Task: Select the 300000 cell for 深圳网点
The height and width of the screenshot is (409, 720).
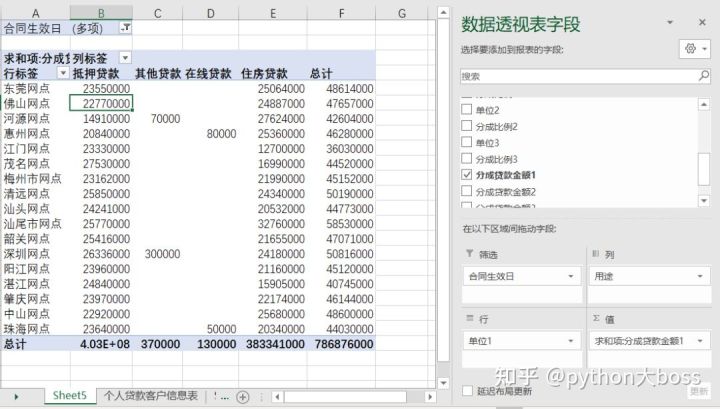Action: coord(158,254)
